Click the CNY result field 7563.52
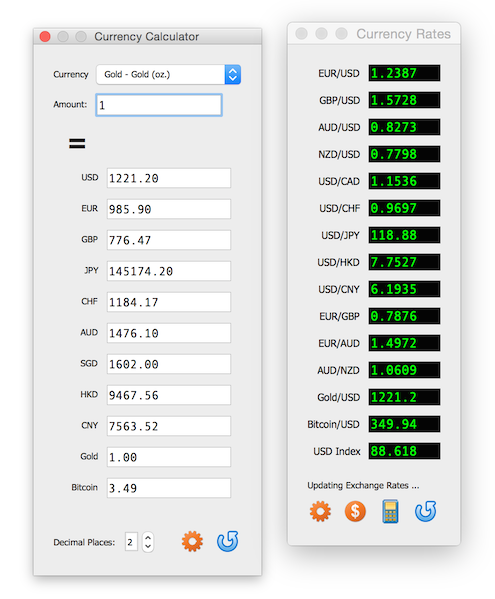Viewport: 495px width, 599px height. tap(169, 426)
